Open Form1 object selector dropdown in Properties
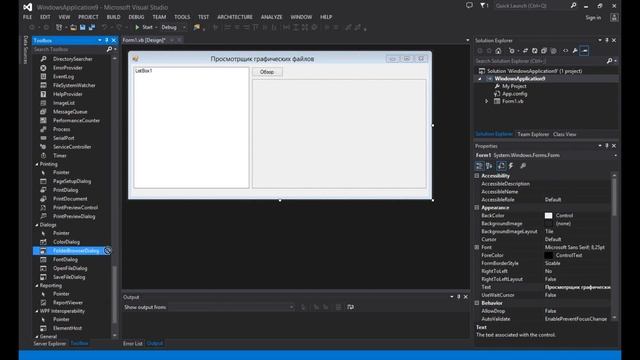The height and width of the screenshot is (360, 640). click(616, 156)
